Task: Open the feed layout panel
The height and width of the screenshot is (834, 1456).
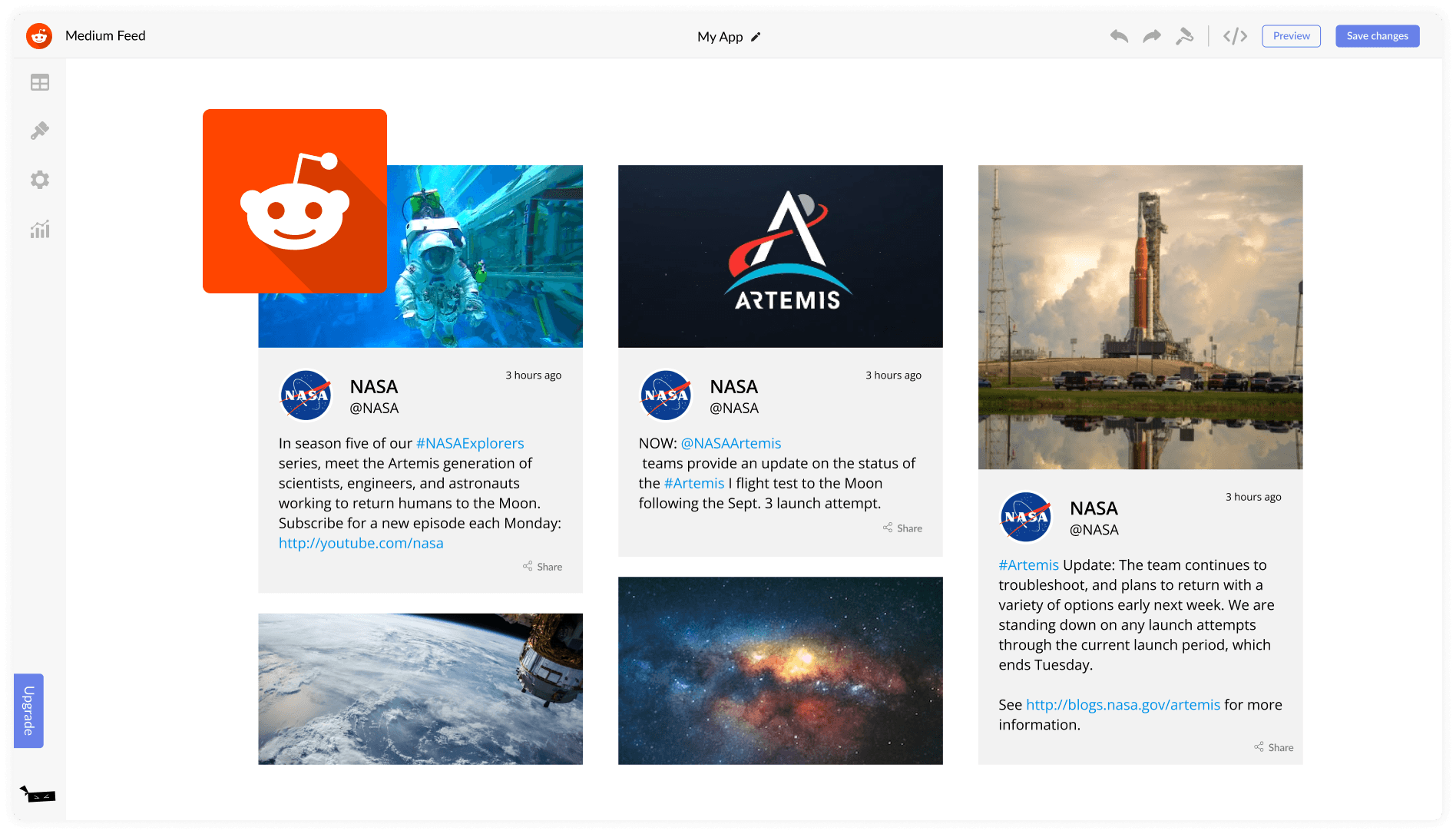Action: click(40, 81)
